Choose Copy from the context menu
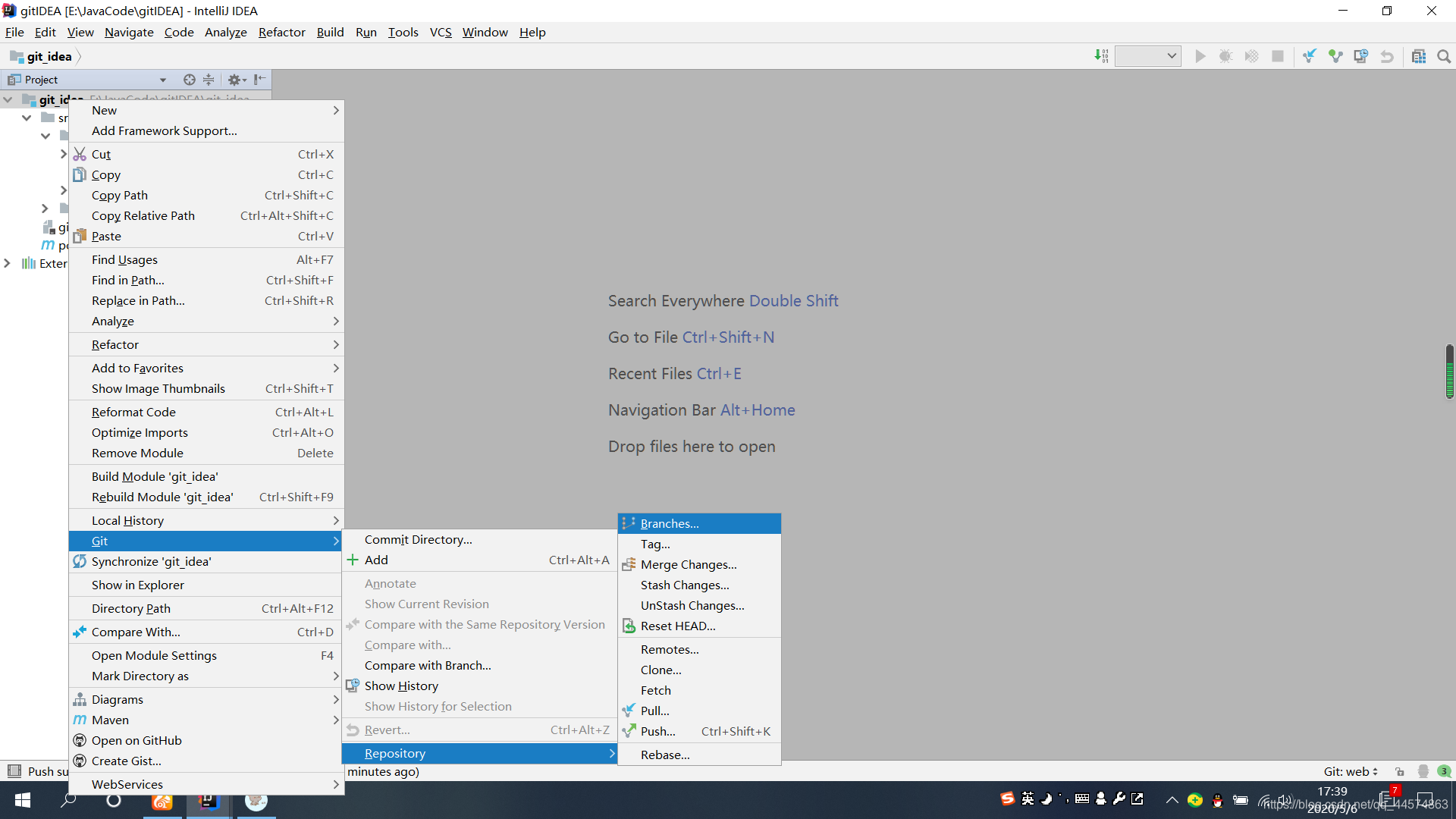Viewport: 1456px width, 819px height. (206, 175)
